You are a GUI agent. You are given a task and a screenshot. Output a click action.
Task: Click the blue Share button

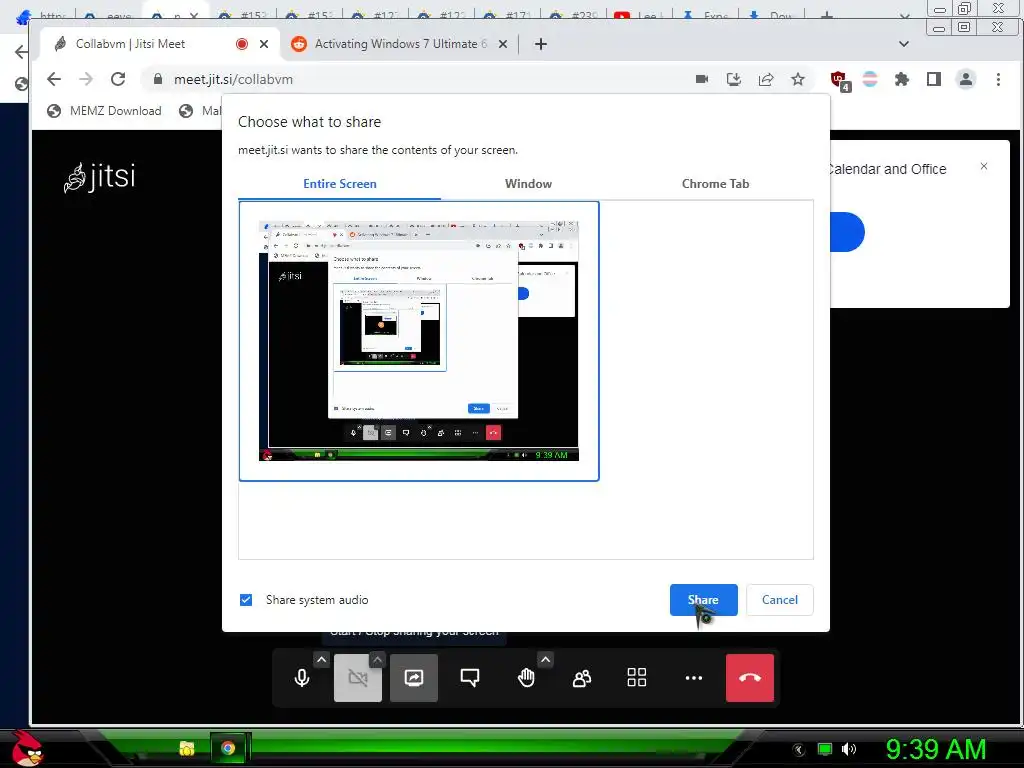[x=703, y=600]
